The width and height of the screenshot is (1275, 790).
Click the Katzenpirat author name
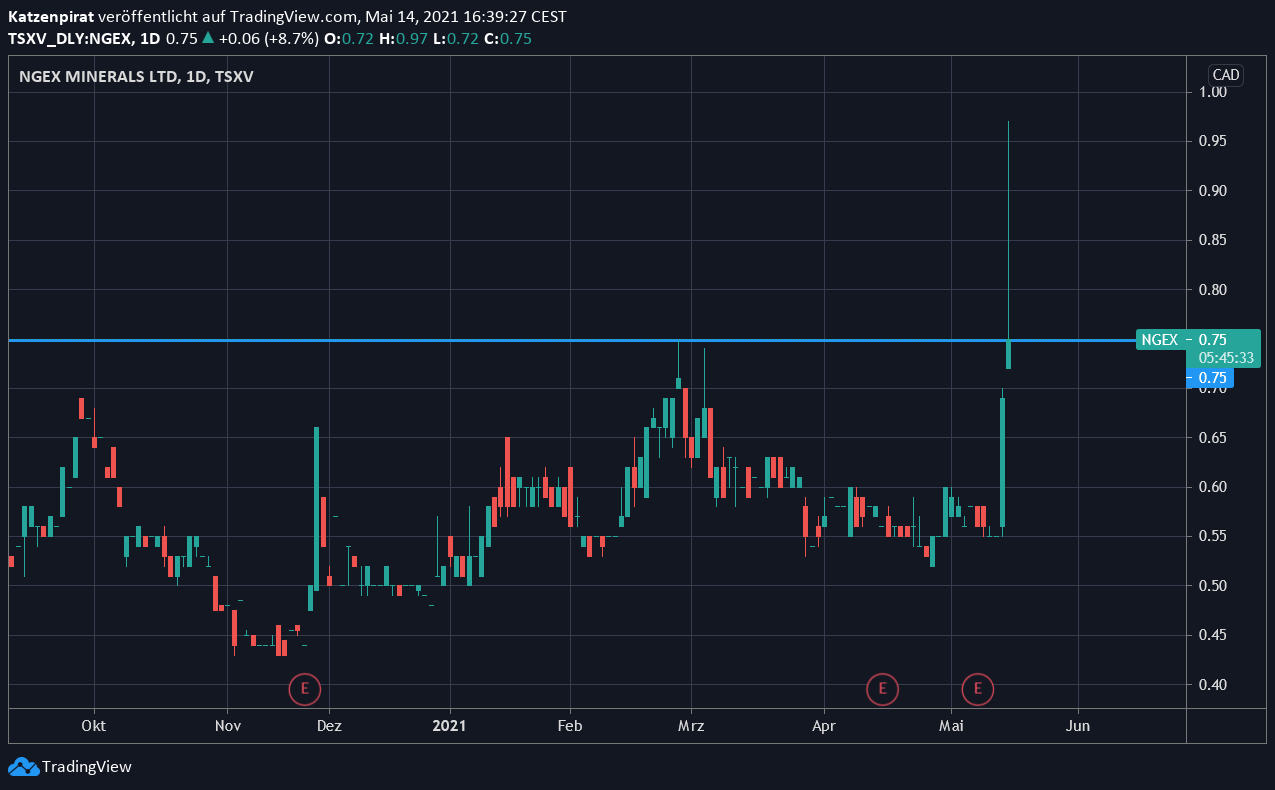(x=50, y=17)
